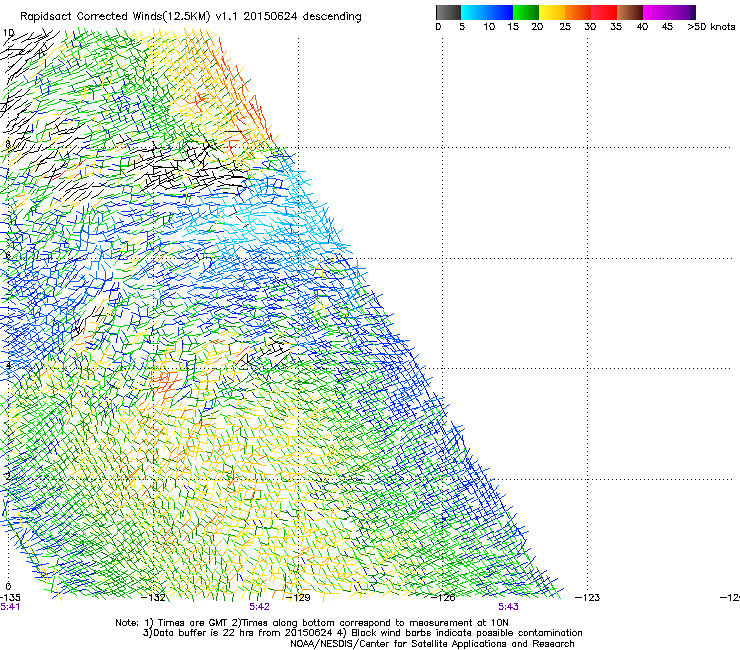The image size is (740, 650).
Task: Click the gray 0-5 knots legend color
Action: (x=448, y=12)
